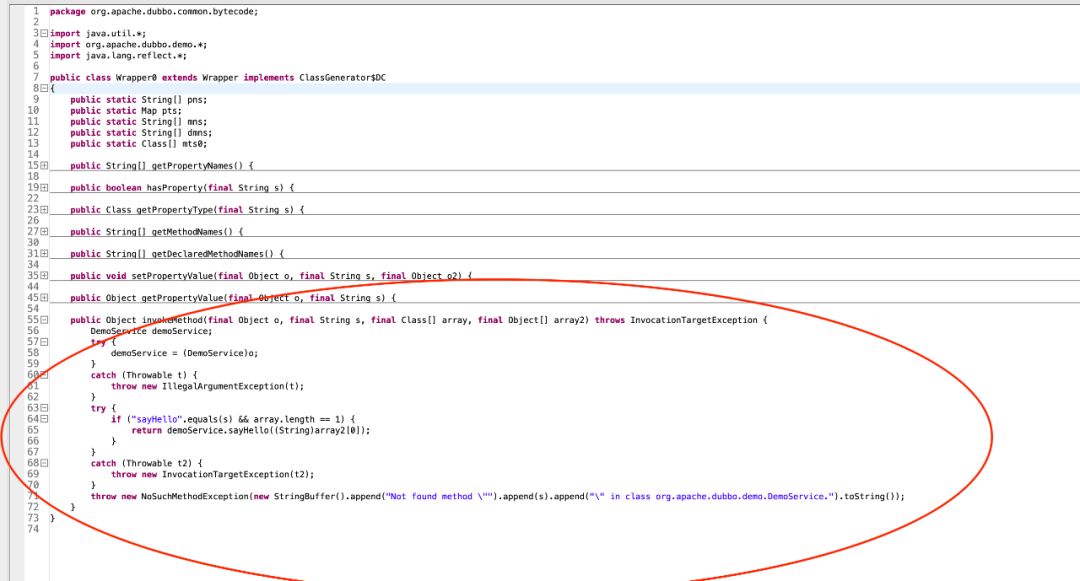Click NoSuchMethodException on line 71
The height and width of the screenshot is (581, 1080).
tap(195, 496)
